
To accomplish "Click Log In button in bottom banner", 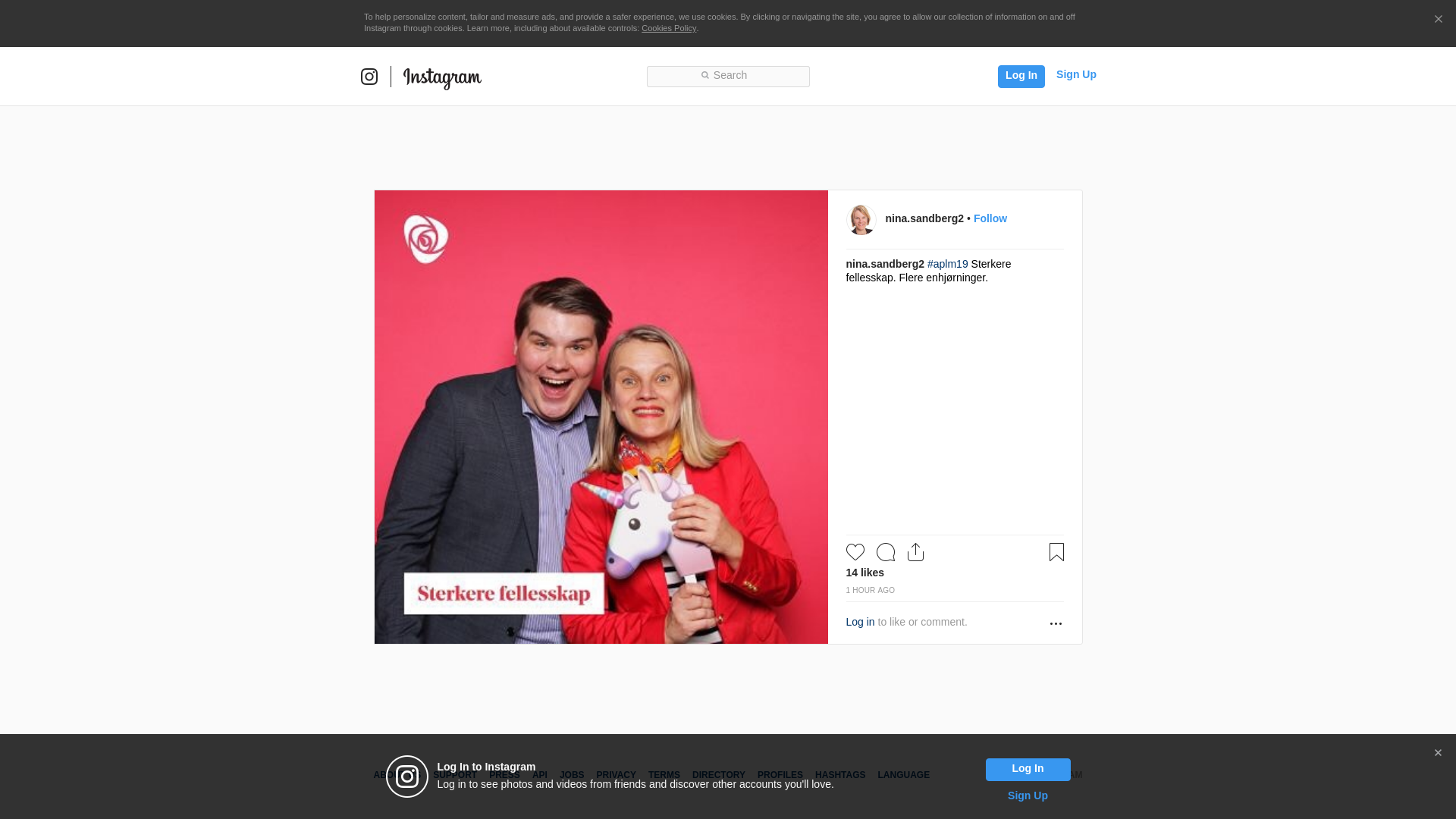I will [x=1028, y=770].
